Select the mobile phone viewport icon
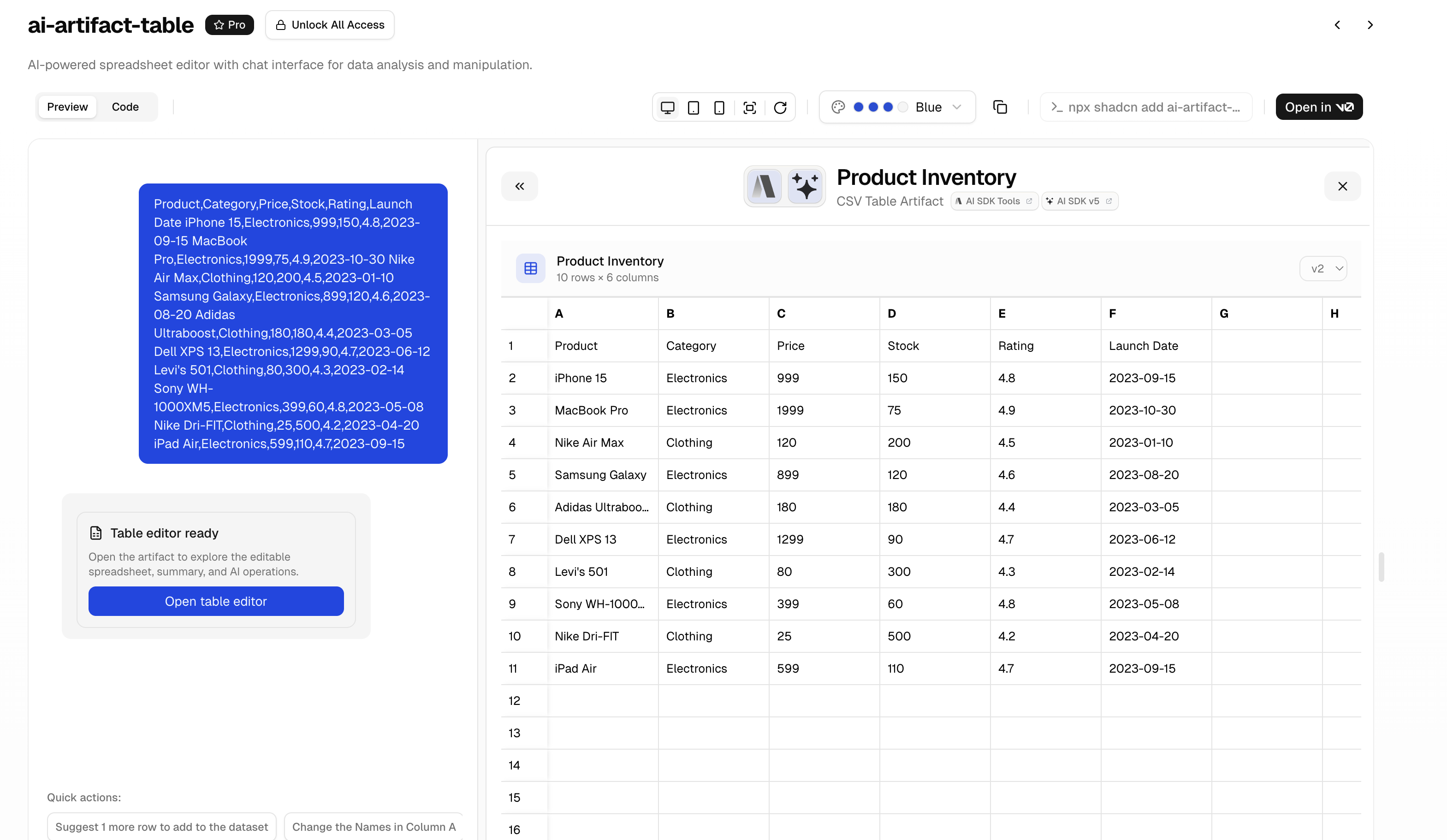The height and width of the screenshot is (840, 1447). pyautogui.click(x=719, y=107)
